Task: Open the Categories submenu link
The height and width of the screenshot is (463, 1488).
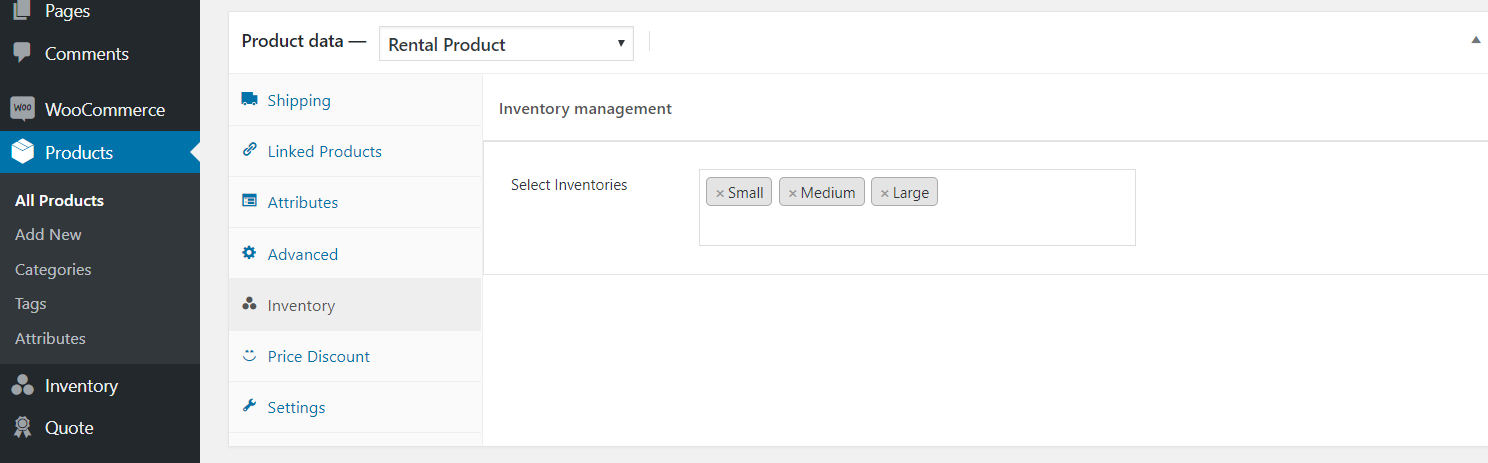Action: coord(53,269)
